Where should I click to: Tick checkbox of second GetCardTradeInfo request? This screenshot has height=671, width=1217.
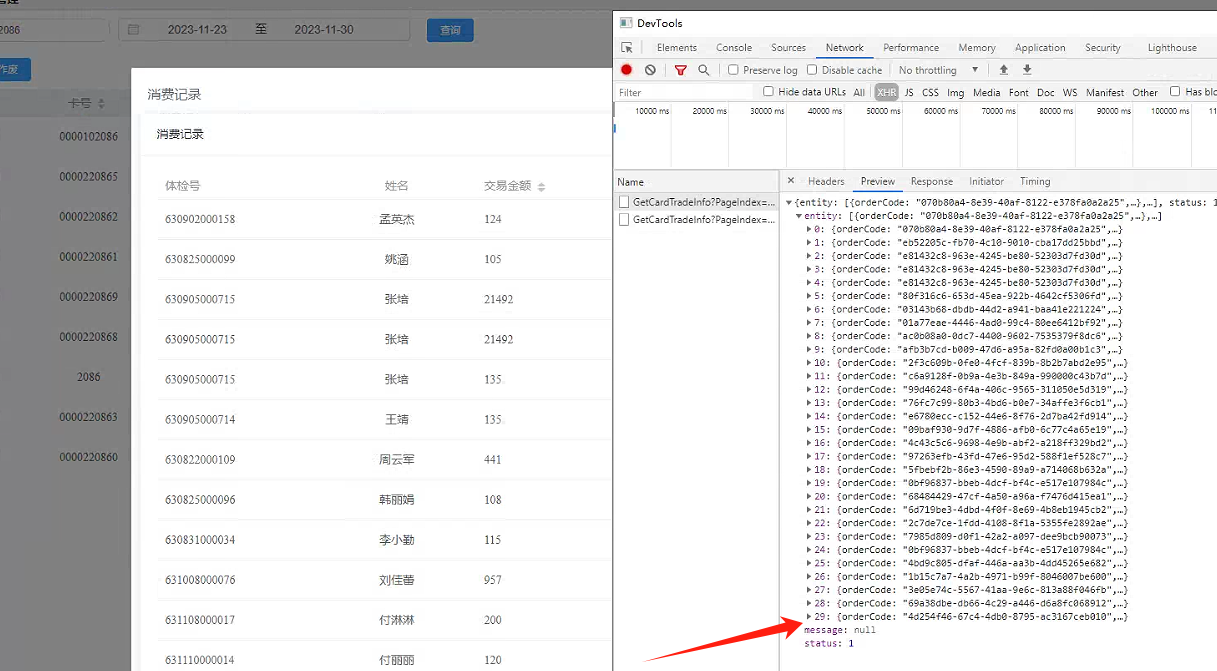[x=624, y=219]
